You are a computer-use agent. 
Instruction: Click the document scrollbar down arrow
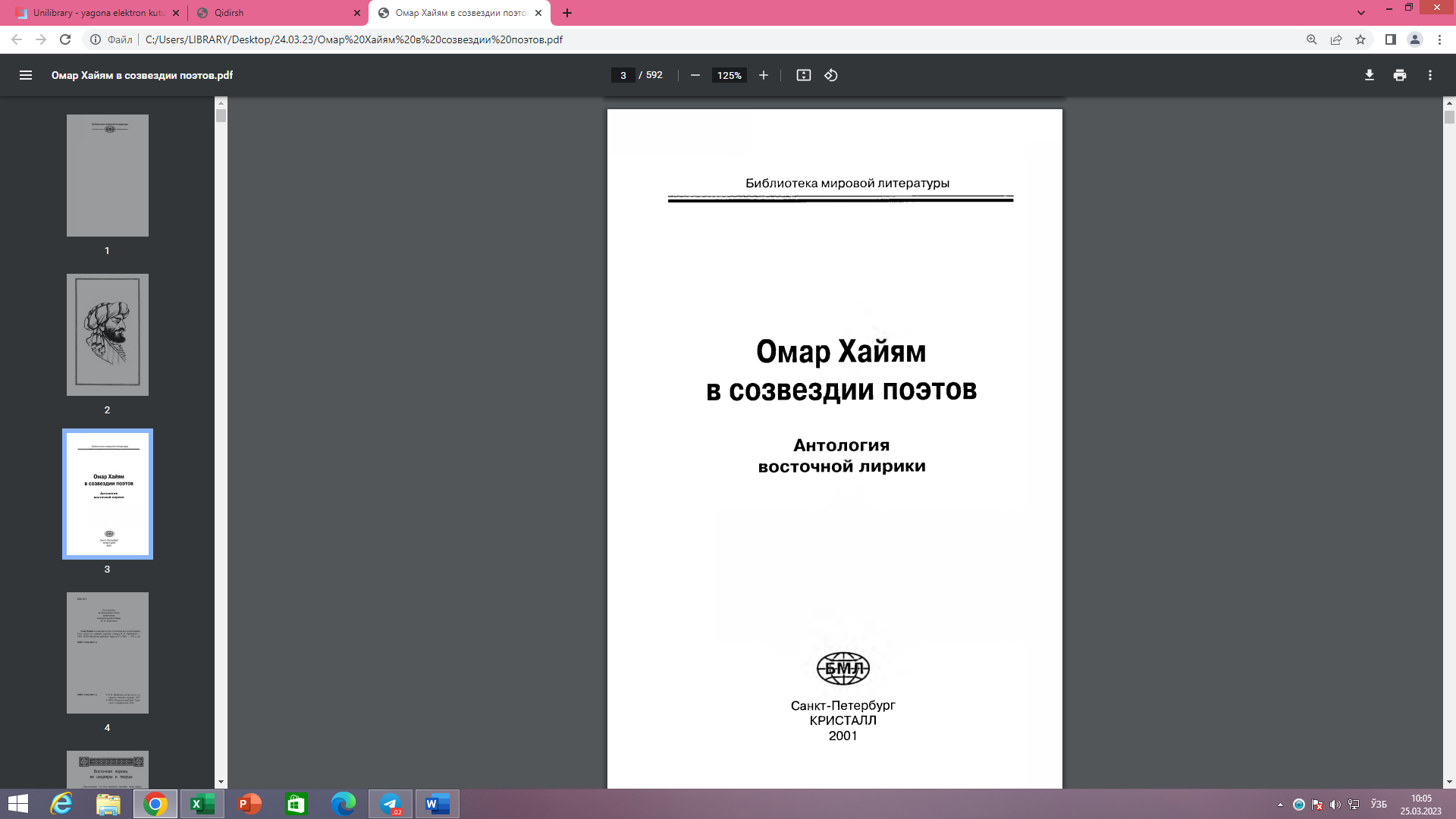1449,782
